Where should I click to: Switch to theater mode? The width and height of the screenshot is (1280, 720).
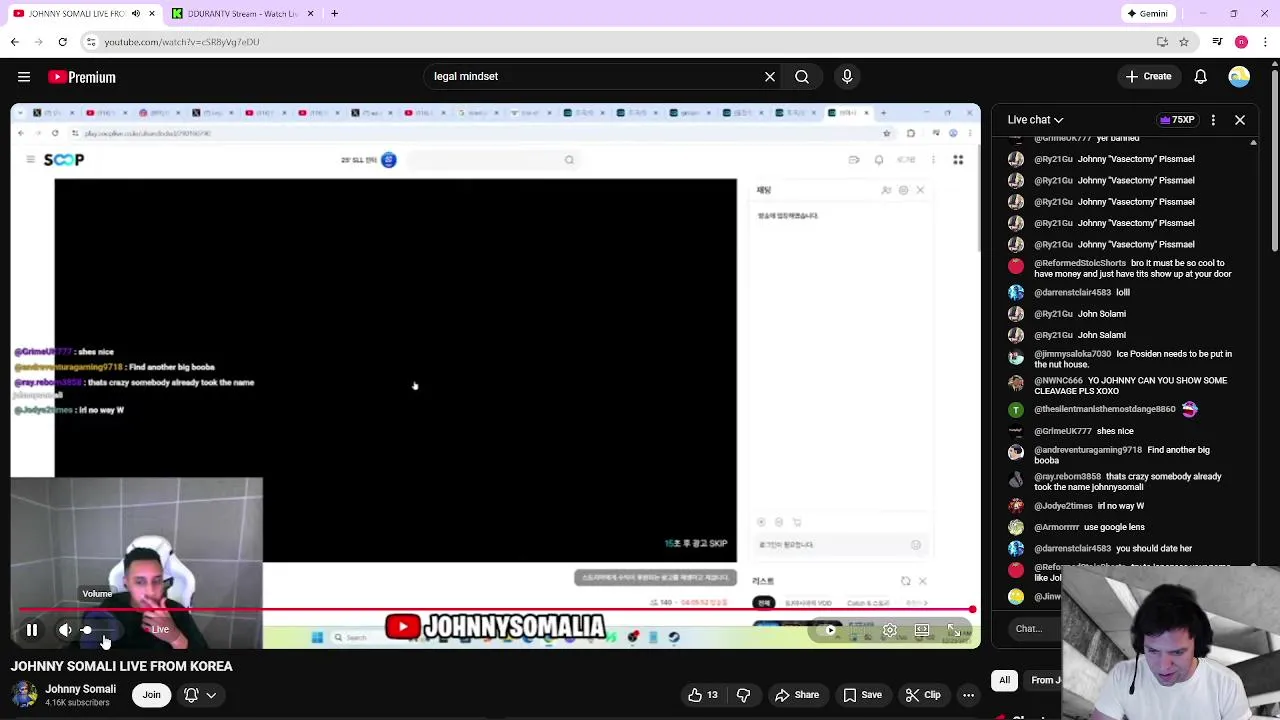pos(922,630)
